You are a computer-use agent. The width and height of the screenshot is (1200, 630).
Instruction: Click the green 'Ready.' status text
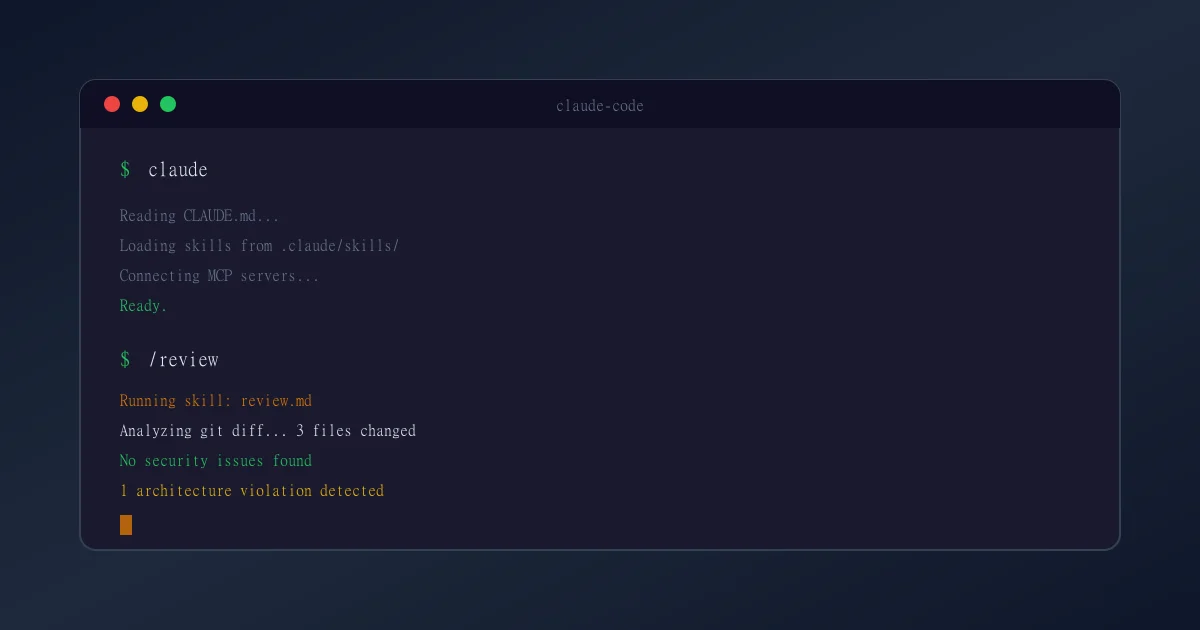point(142,305)
